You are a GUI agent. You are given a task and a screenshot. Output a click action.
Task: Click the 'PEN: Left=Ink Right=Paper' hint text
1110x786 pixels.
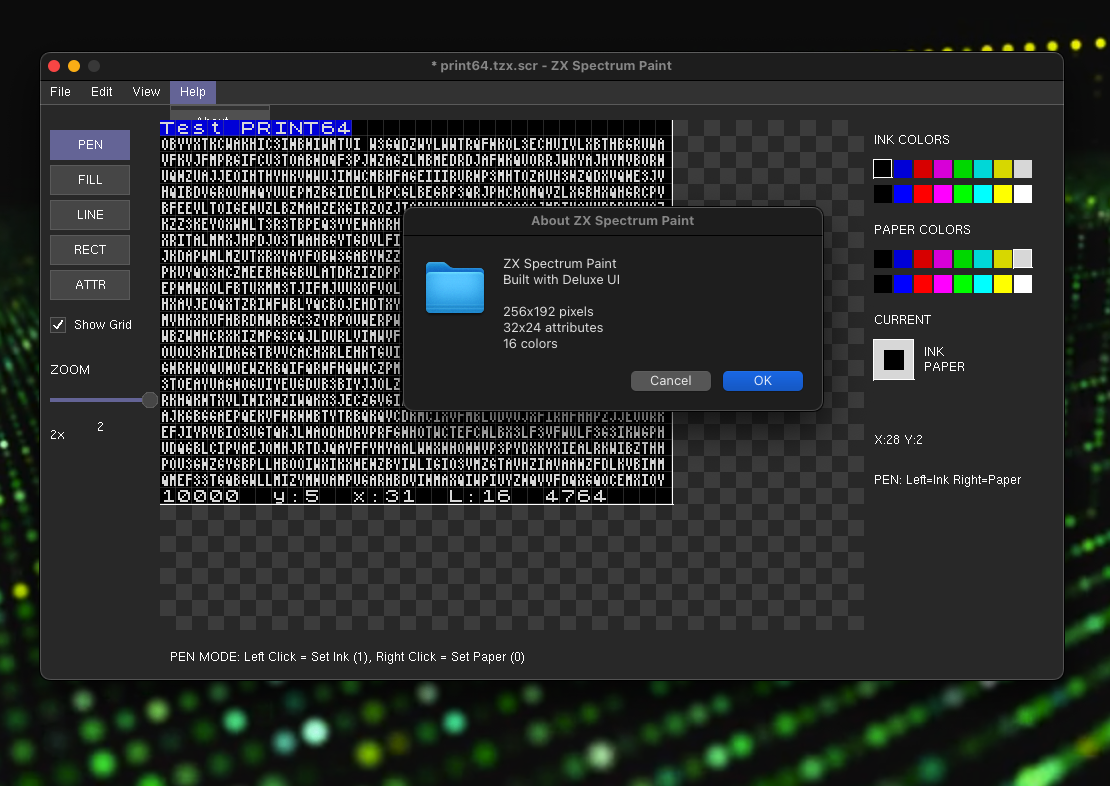(x=947, y=480)
